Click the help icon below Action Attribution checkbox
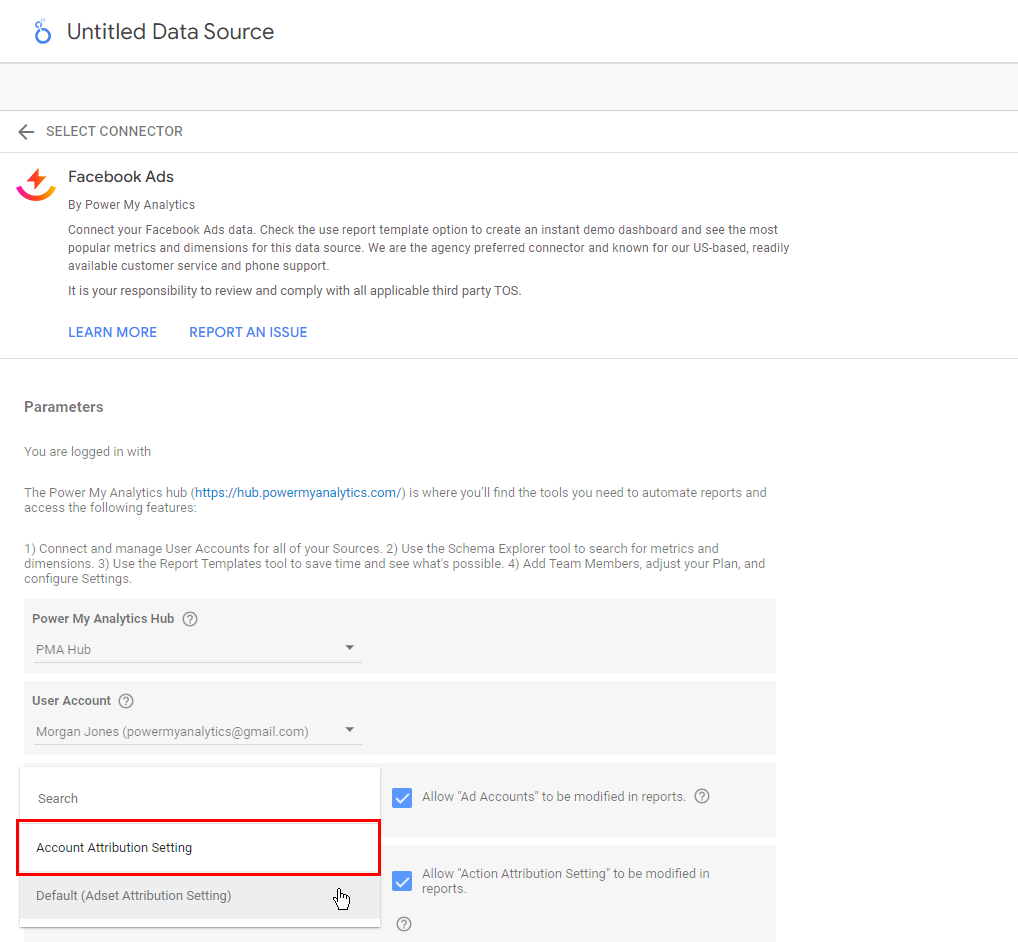Image resolution: width=1018 pixels, height=942 pixels. [x=404, y=924]
